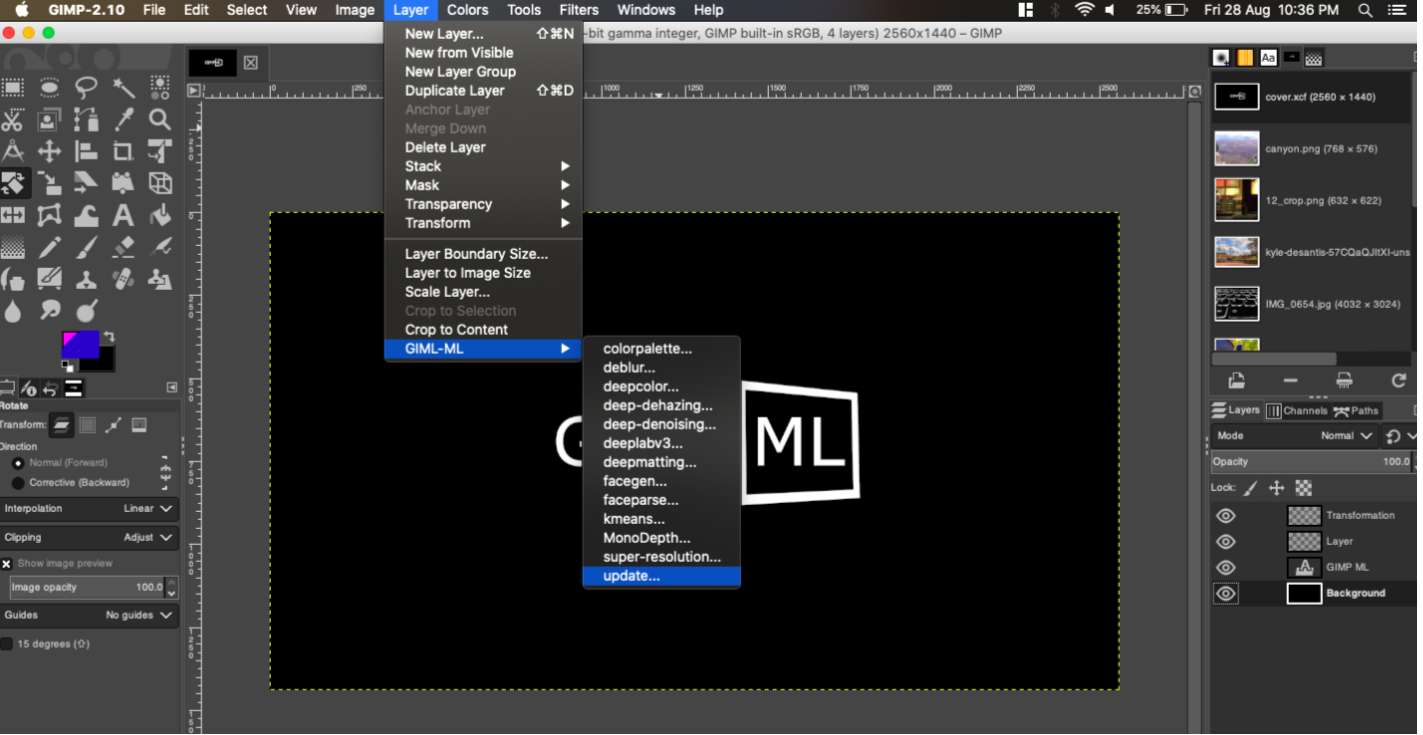Select the Paintbrush tool

pos(86,249)
